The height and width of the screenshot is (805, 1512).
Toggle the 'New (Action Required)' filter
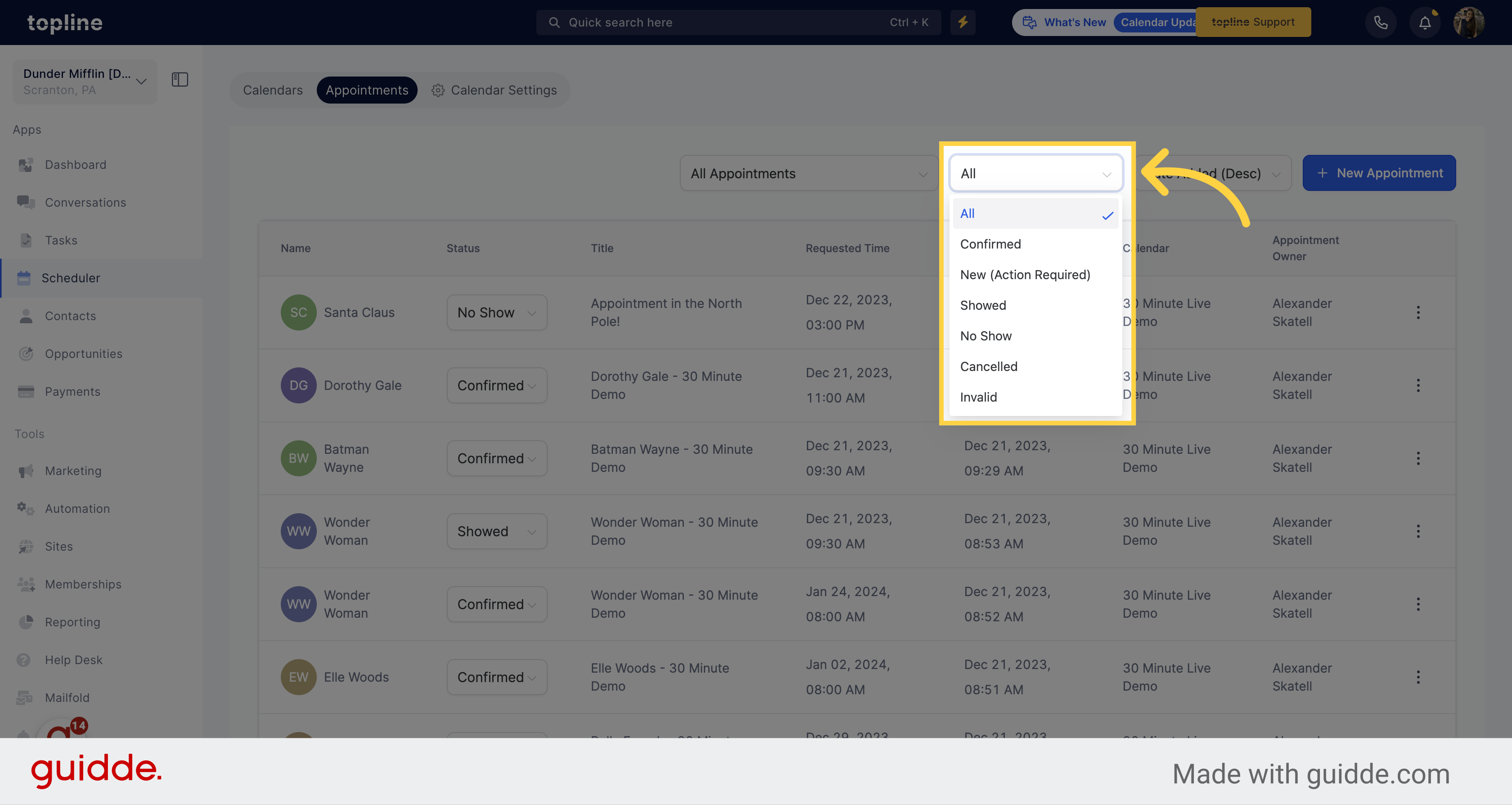tap(1025, 274)
